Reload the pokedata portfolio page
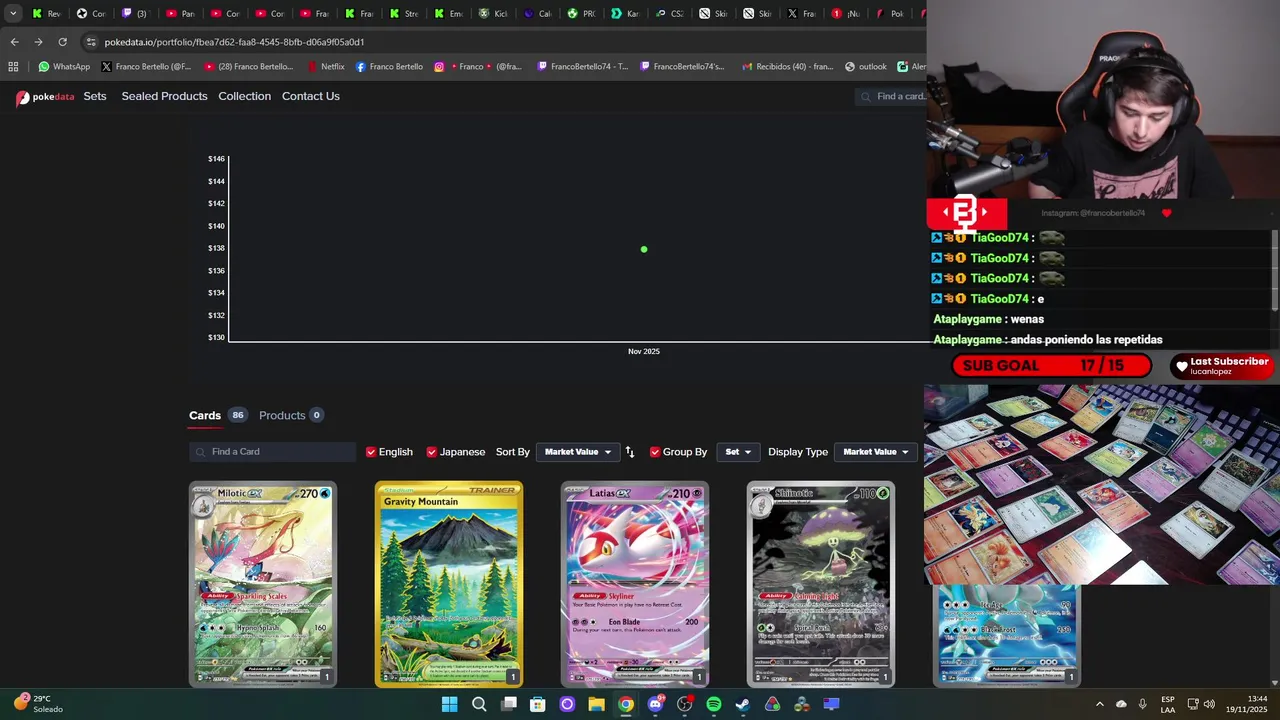 point(62,42)
